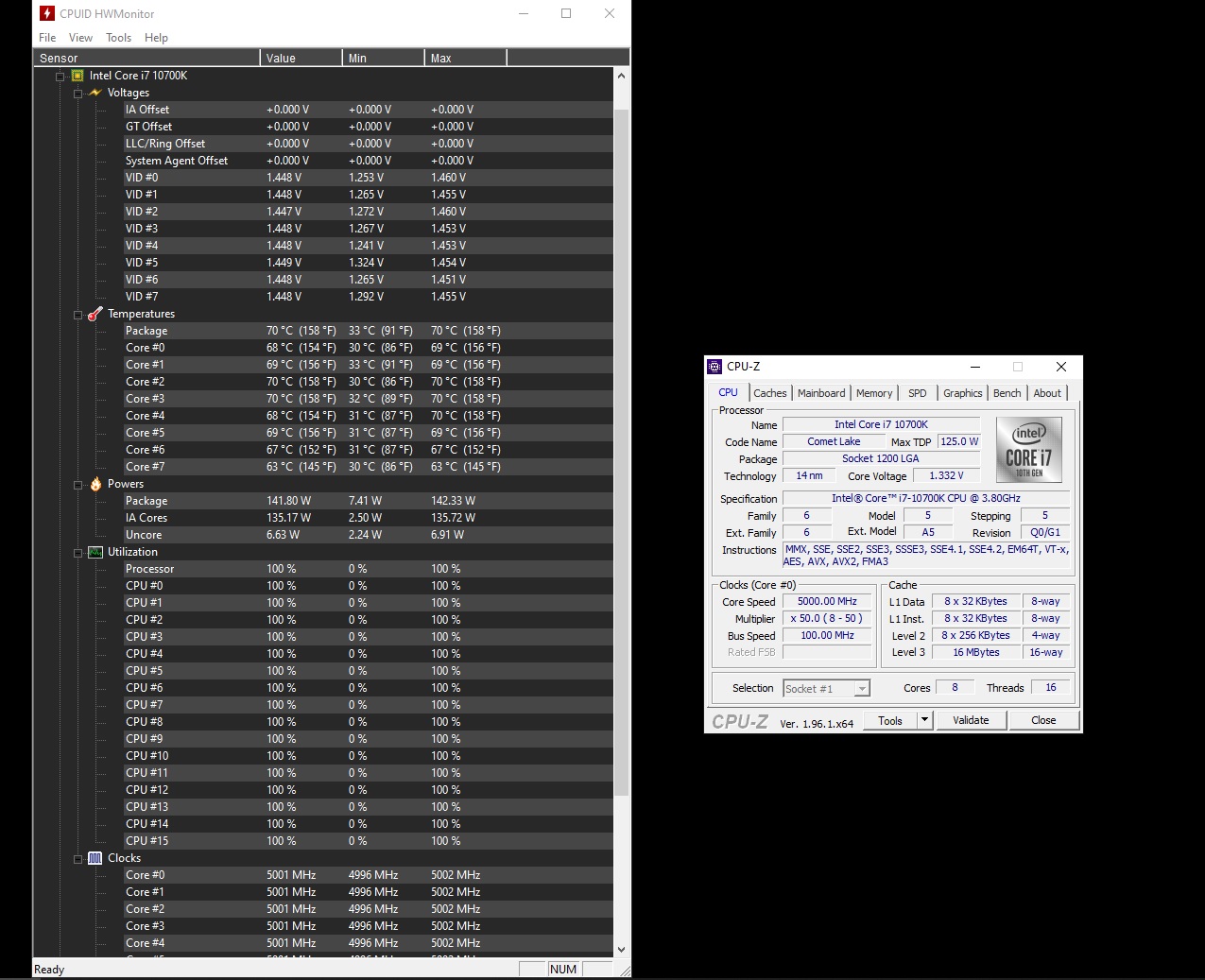Click the Tools button in CPU-Z
This screenshot has height=980, width=1205.
pyautogui.click(x=890, y=720)
